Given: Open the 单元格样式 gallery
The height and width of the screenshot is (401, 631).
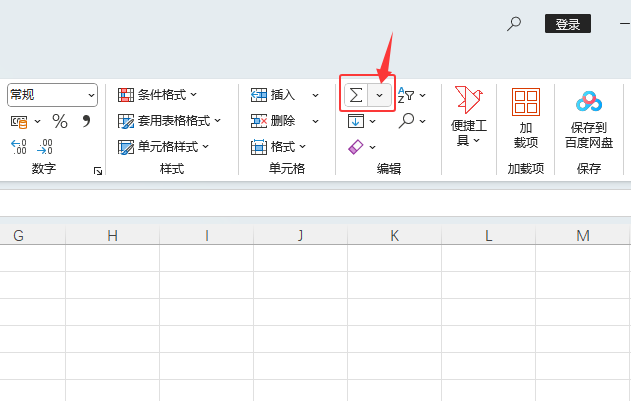Looking at the screenshot, I should click(x=164, y=147).
